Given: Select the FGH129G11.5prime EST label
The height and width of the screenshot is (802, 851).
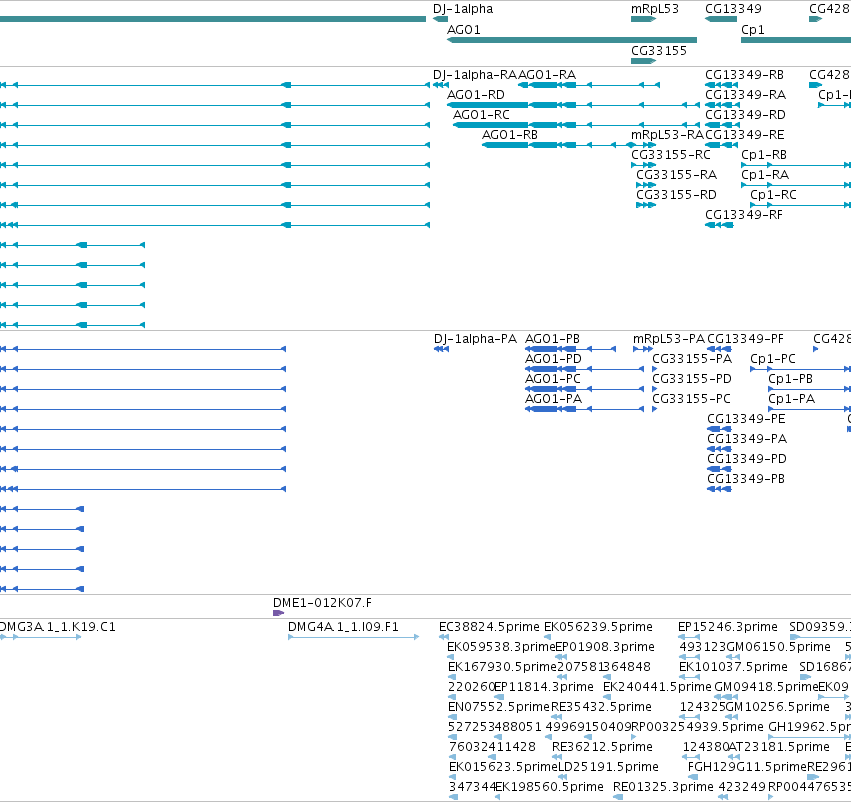Looking at the screenshot, I should click(x=747, y=767).
